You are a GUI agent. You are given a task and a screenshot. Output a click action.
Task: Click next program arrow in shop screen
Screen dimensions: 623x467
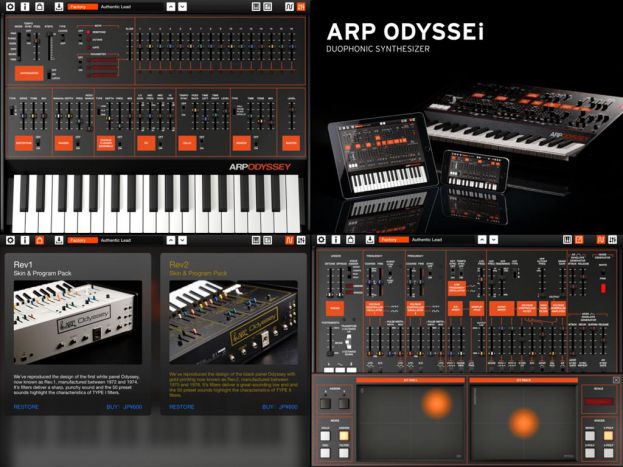point(182,240)
